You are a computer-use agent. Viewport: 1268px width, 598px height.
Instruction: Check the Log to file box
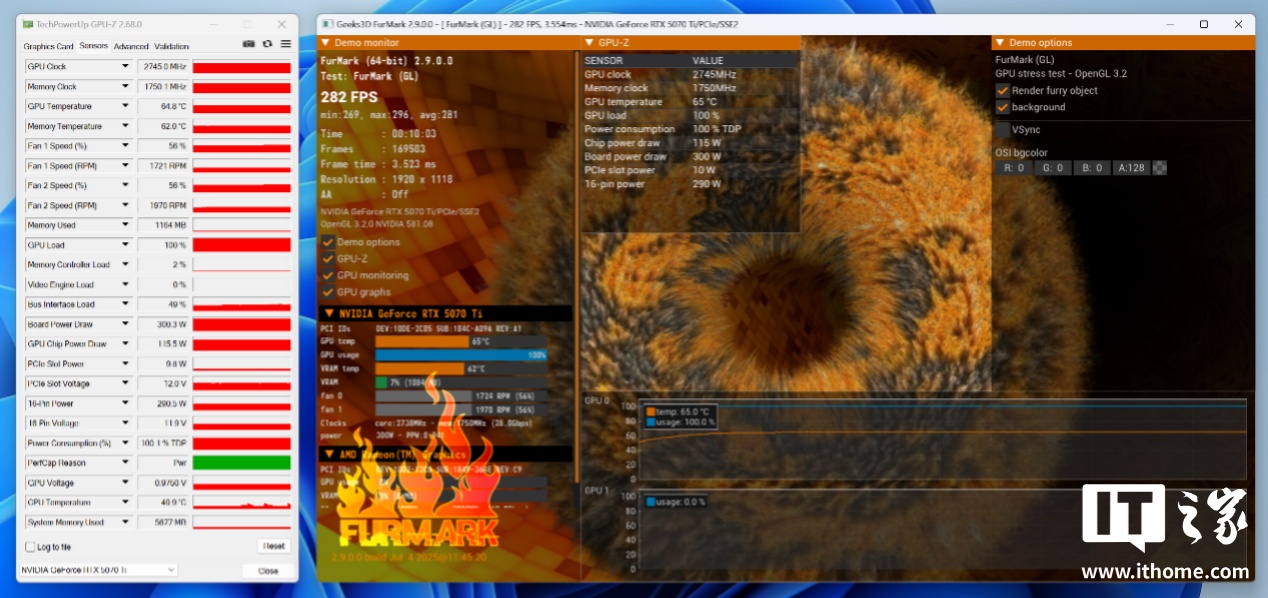coord(29,547)
